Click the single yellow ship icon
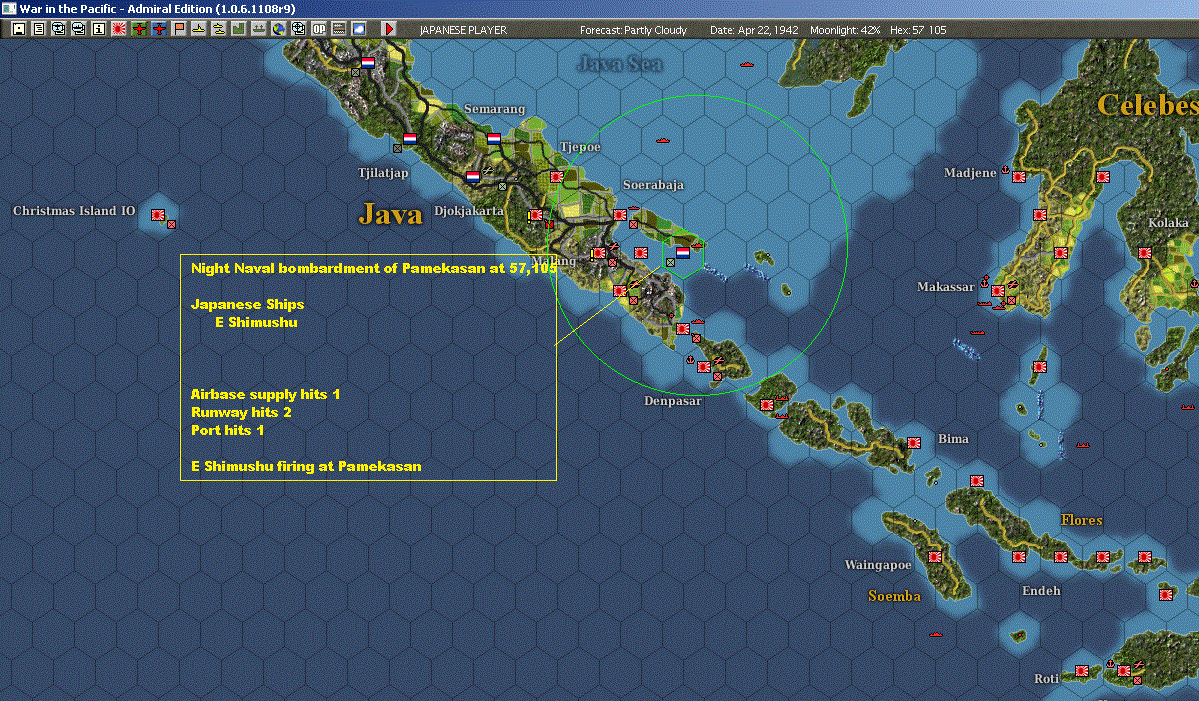This screenshot has width=1199, height=701. [x=199, y=29]
